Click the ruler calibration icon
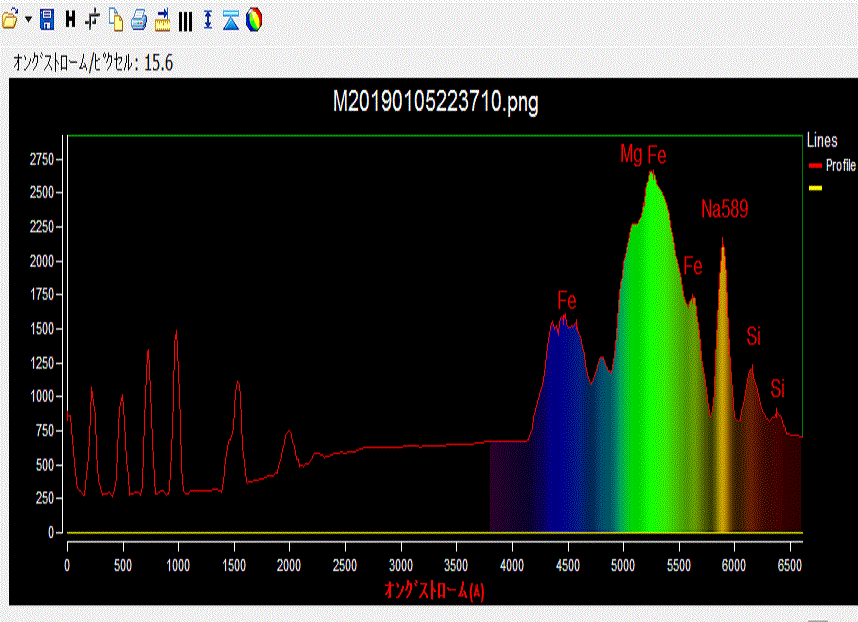 (162, 19)
